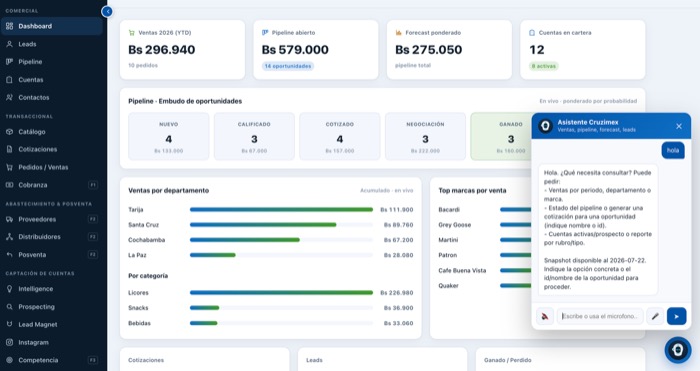Close the Asistente Cruzimex chat panel
Image resolution: width=700 pixels, height=371 pixels.
pyautogui.click(x=679, y=126)
